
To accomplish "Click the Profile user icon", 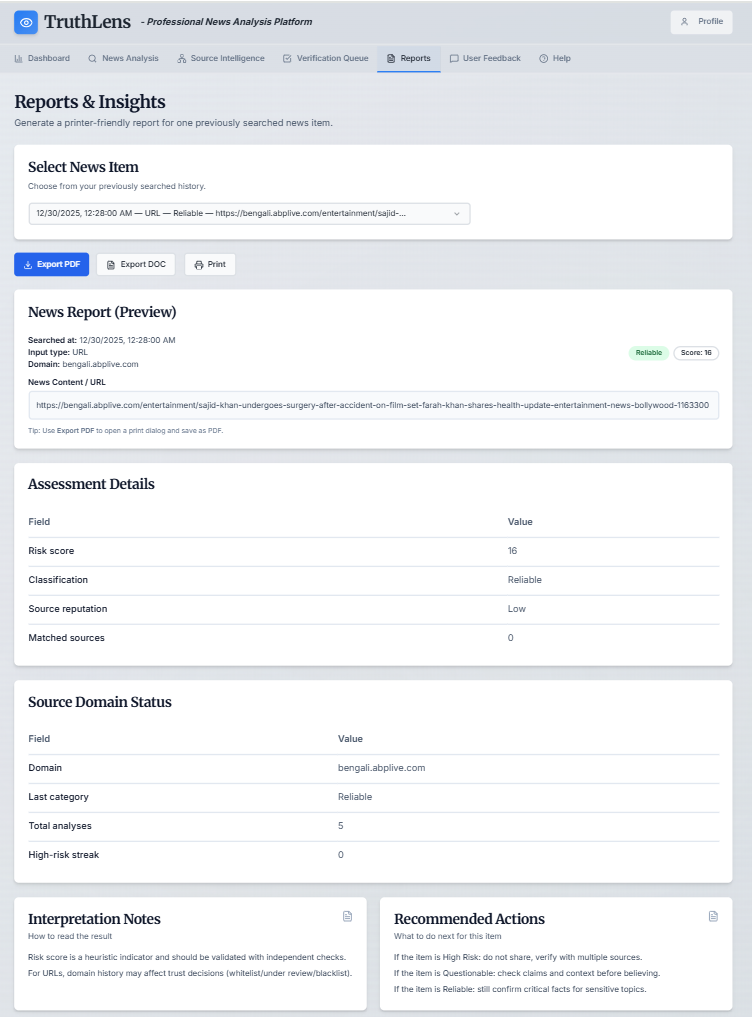I will click(684, 21).
